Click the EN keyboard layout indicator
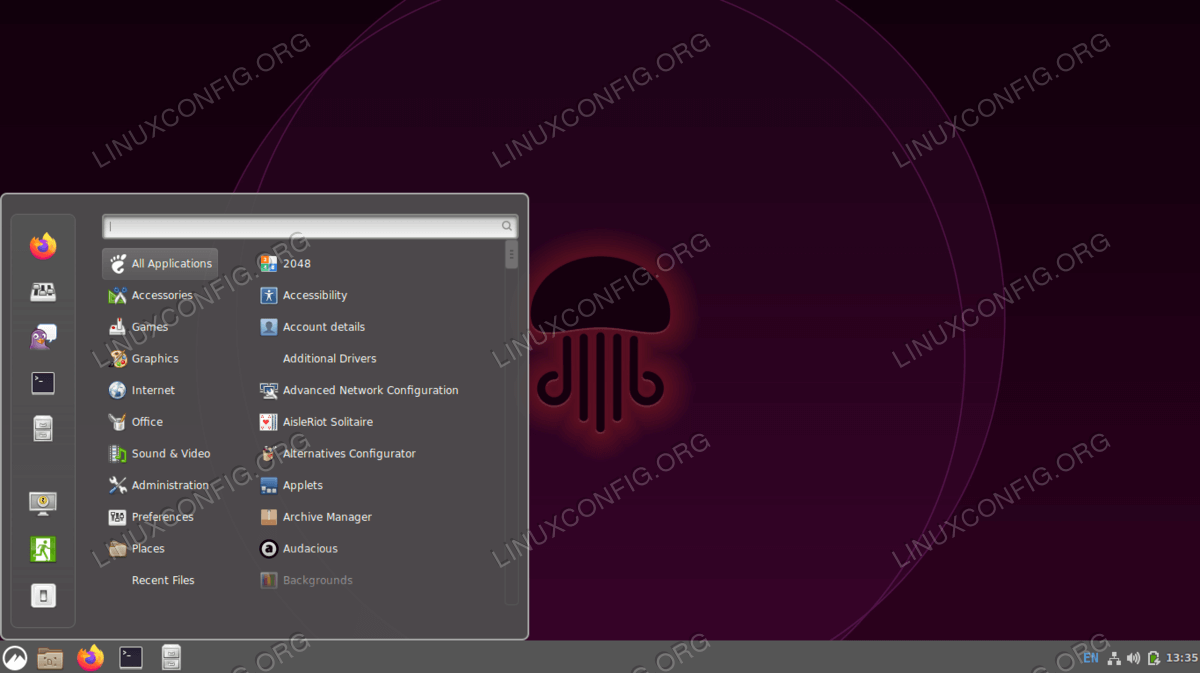 (1091, 658)
